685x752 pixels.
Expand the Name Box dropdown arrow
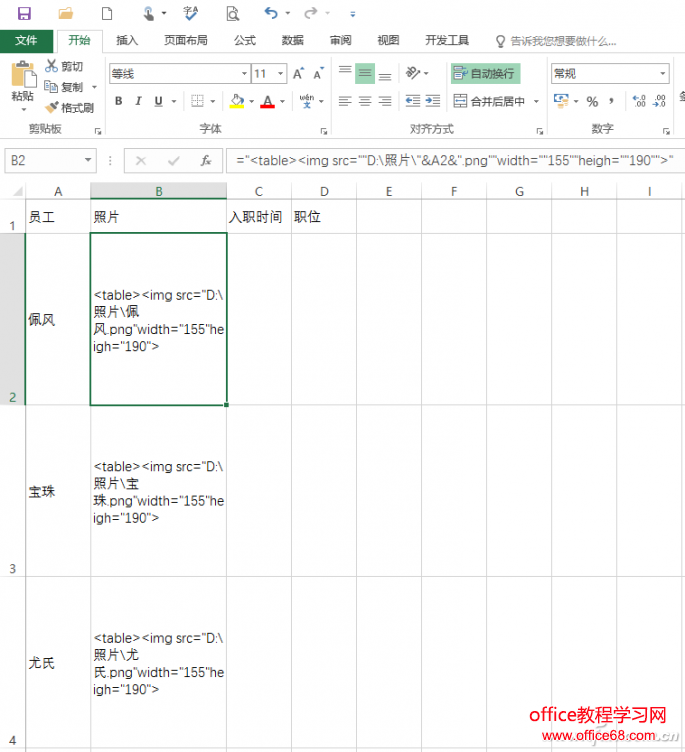[x=88, y=160]
